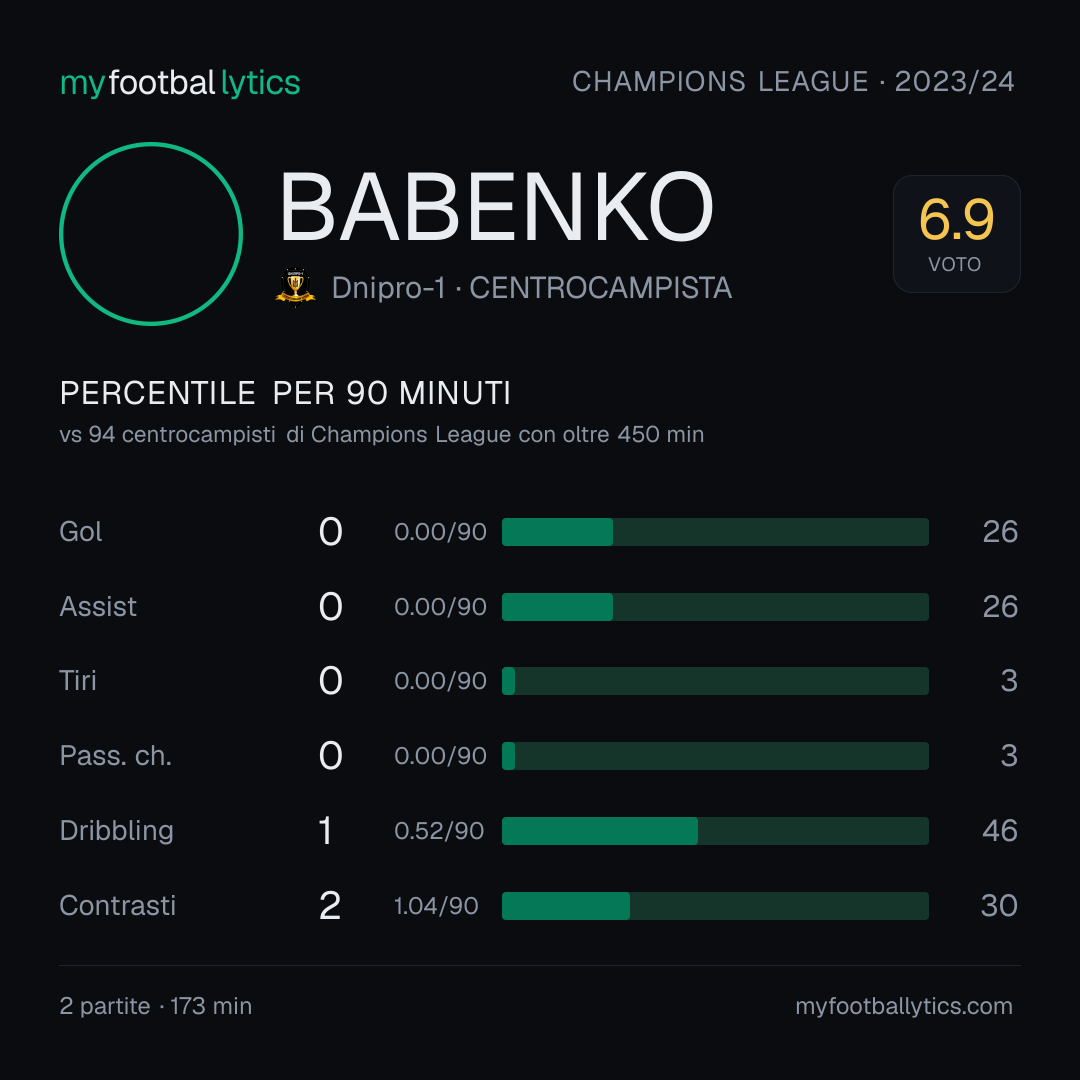The height and width of the screenshot is (1080, 1080).
Task: Click the 6.9 VOTO rating badge
Action: pos(956,233)
